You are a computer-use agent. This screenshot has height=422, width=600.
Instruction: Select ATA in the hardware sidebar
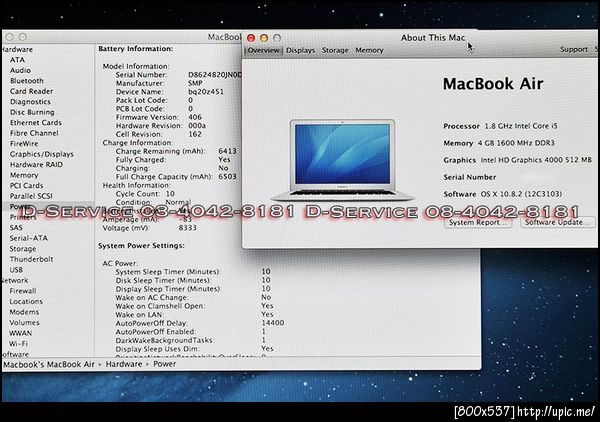click(17, 60)
